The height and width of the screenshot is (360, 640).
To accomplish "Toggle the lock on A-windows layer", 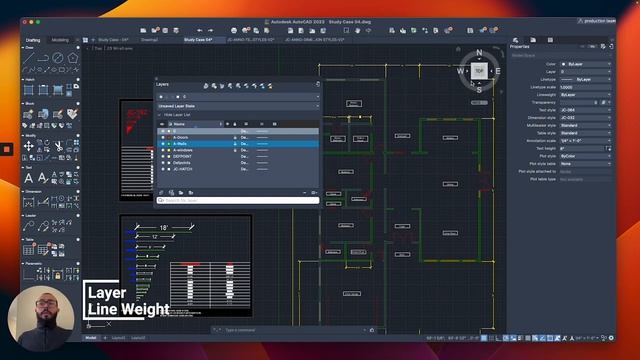I will [235, 150].
